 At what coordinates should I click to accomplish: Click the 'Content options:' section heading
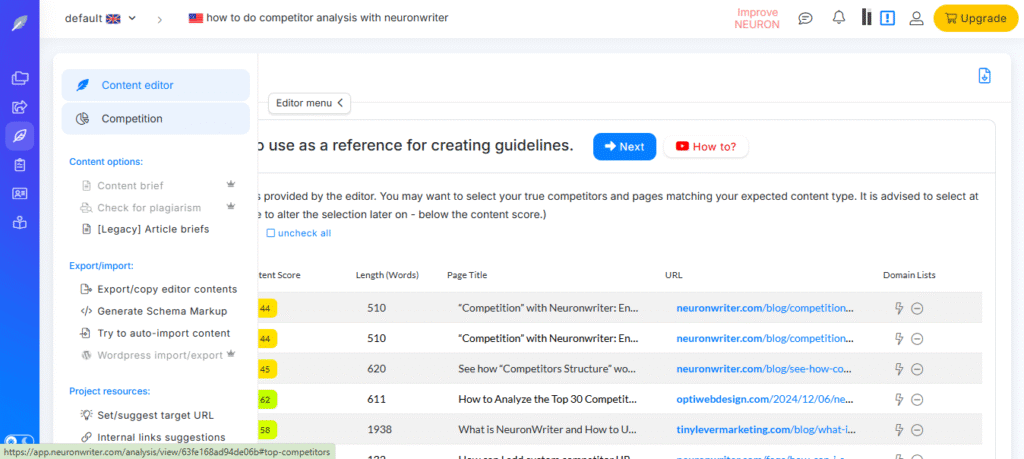(x=106, y=161)
